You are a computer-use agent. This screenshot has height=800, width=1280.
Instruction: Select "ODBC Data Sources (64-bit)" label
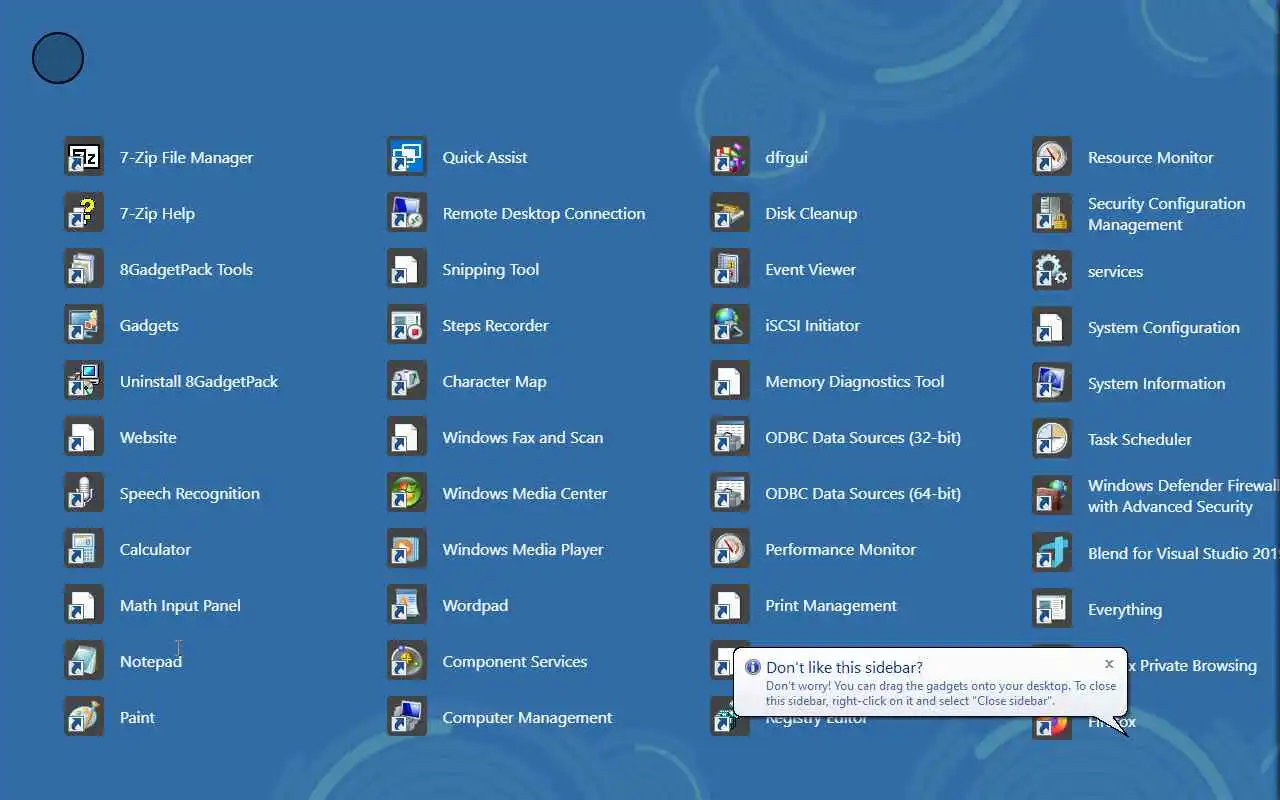[863, 493]
